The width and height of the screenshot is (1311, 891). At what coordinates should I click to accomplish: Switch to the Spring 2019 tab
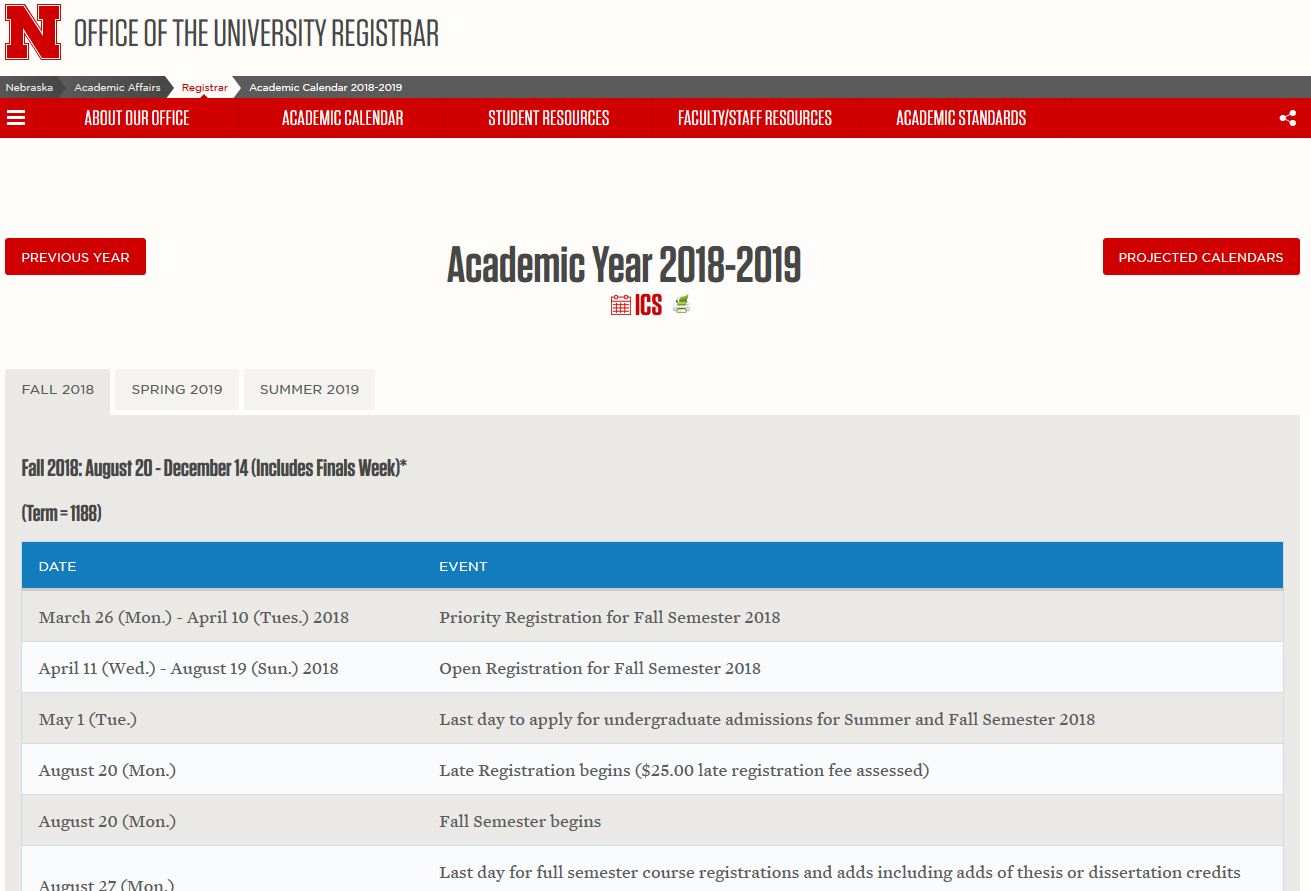pyautogui.click(x=177, y=390)
